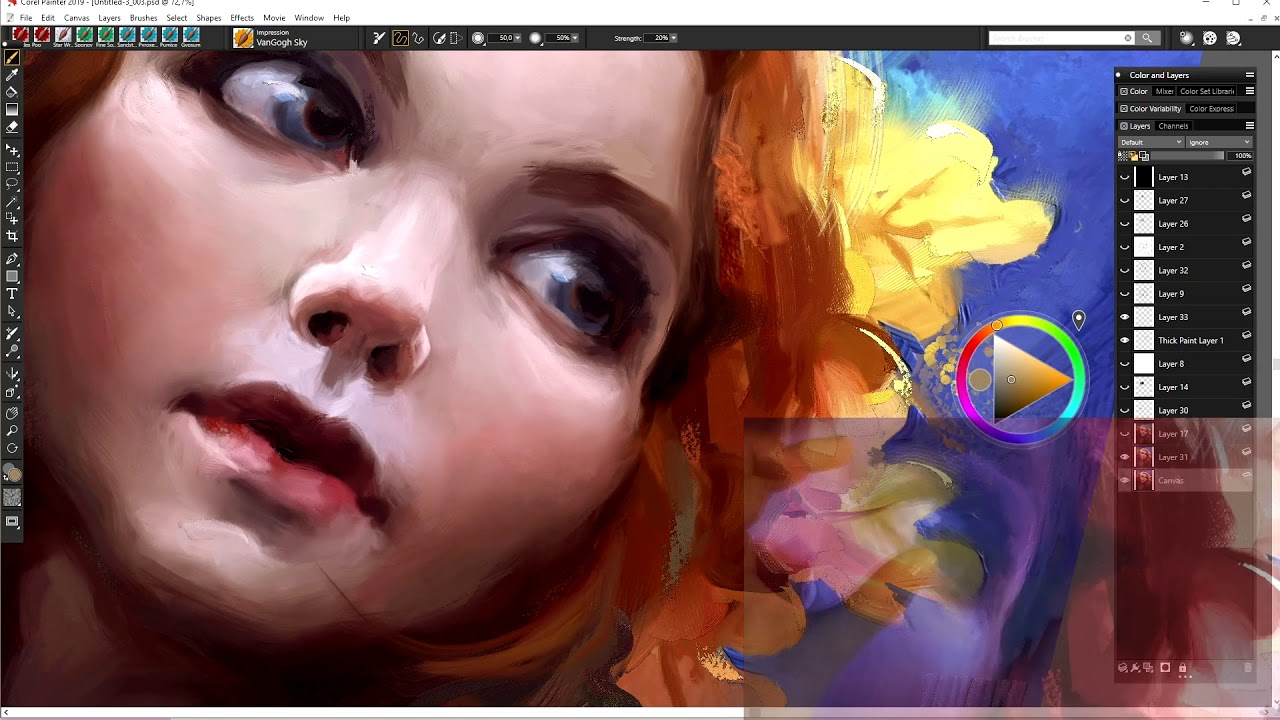Select the Magic Wand tool
1280x720 pixels.
[x=12, y=201]
